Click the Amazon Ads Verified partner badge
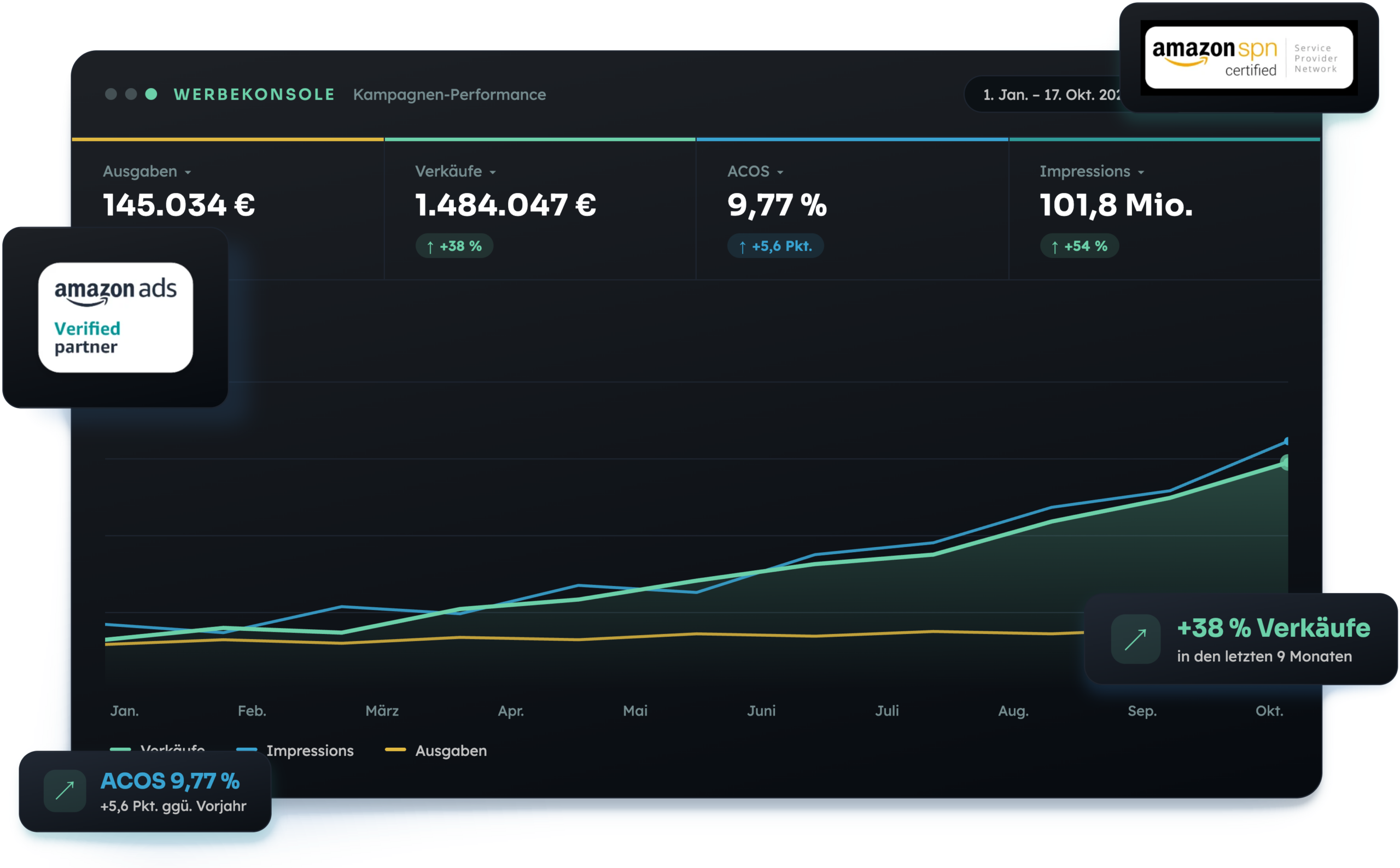 point(115,318)
